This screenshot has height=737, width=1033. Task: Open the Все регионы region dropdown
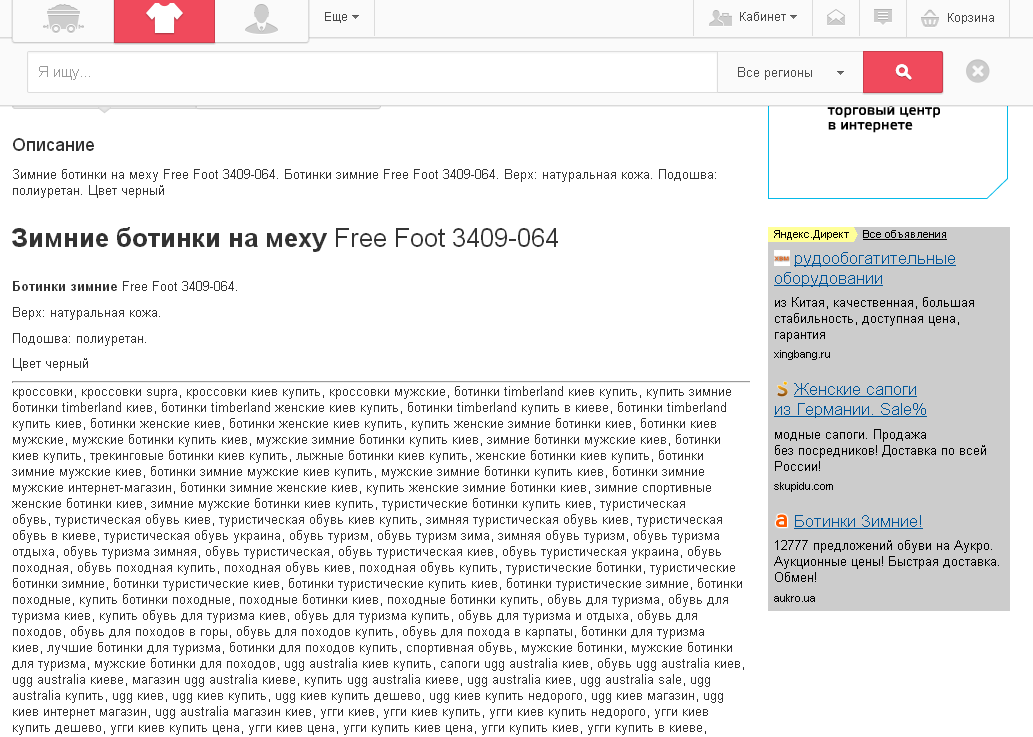click(x=790, y=72)
